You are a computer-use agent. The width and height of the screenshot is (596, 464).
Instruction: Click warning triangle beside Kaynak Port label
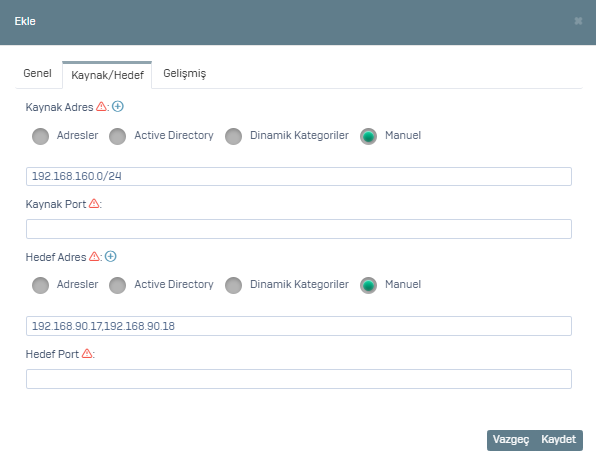pos(94,204)
